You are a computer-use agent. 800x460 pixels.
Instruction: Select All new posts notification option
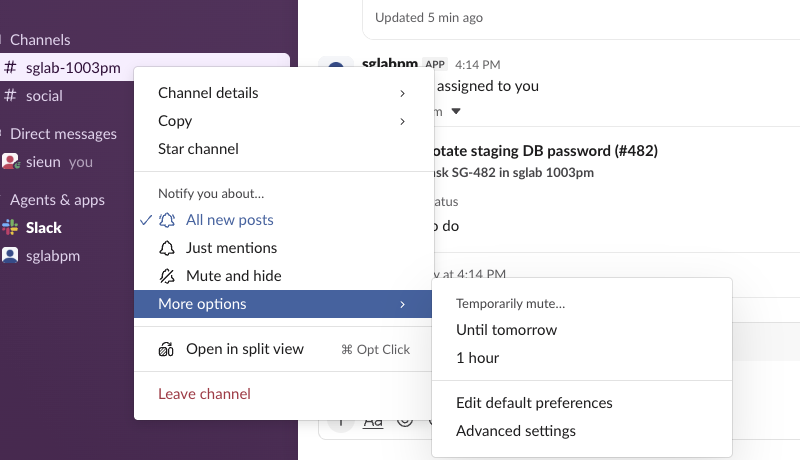tap(283, 220)
